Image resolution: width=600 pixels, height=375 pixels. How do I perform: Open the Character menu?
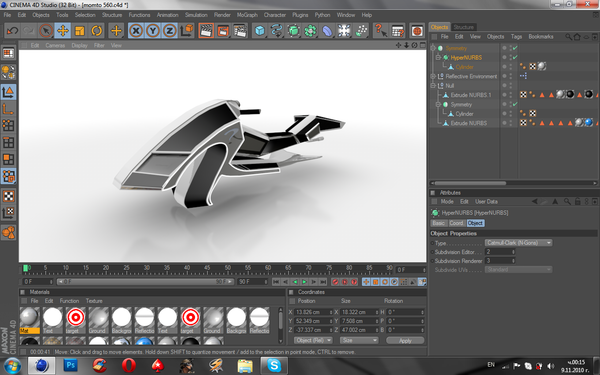click(x=275, y=15)
